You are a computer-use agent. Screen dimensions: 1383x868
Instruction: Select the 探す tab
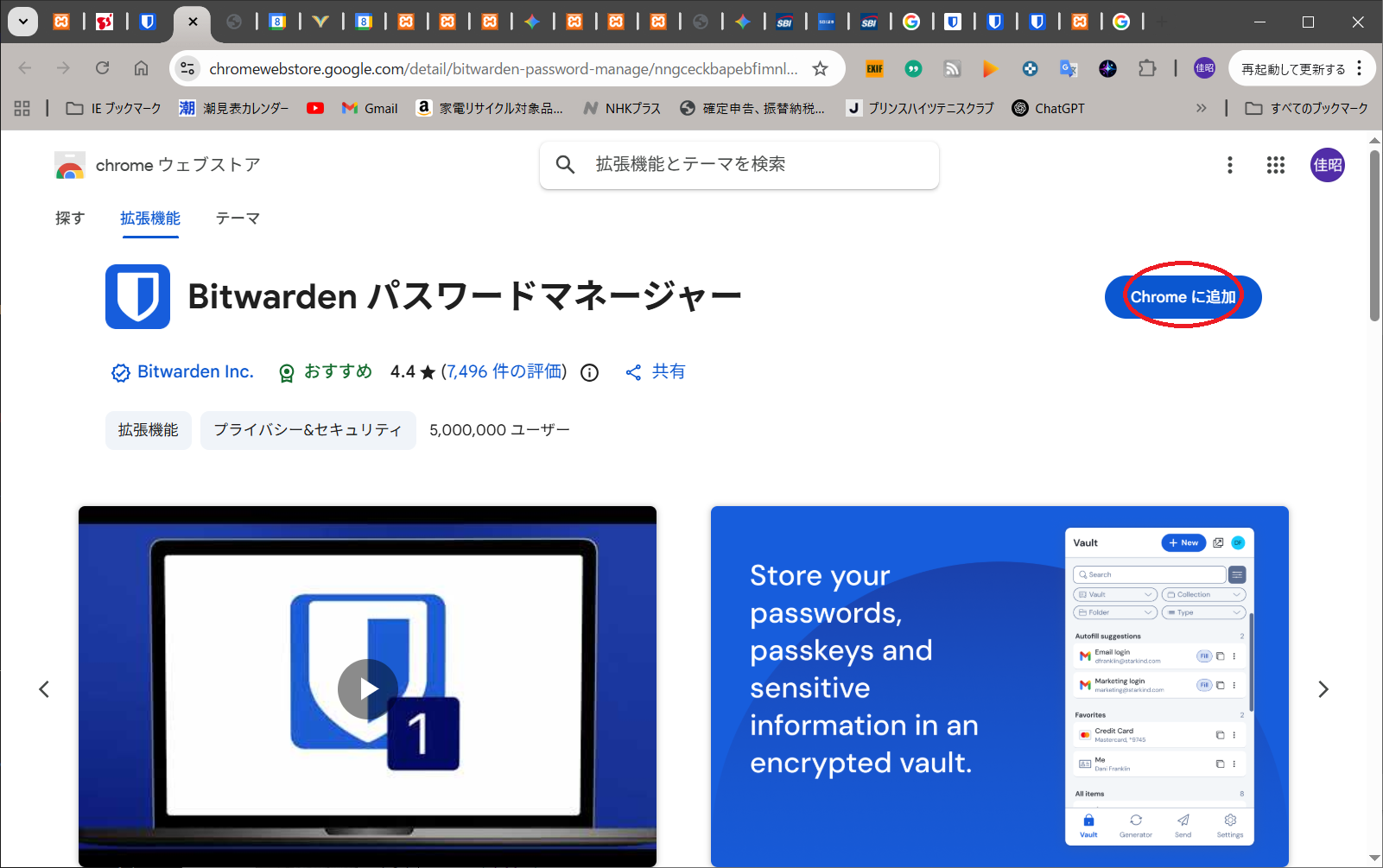pyautogui.click(x=70, y=219)
